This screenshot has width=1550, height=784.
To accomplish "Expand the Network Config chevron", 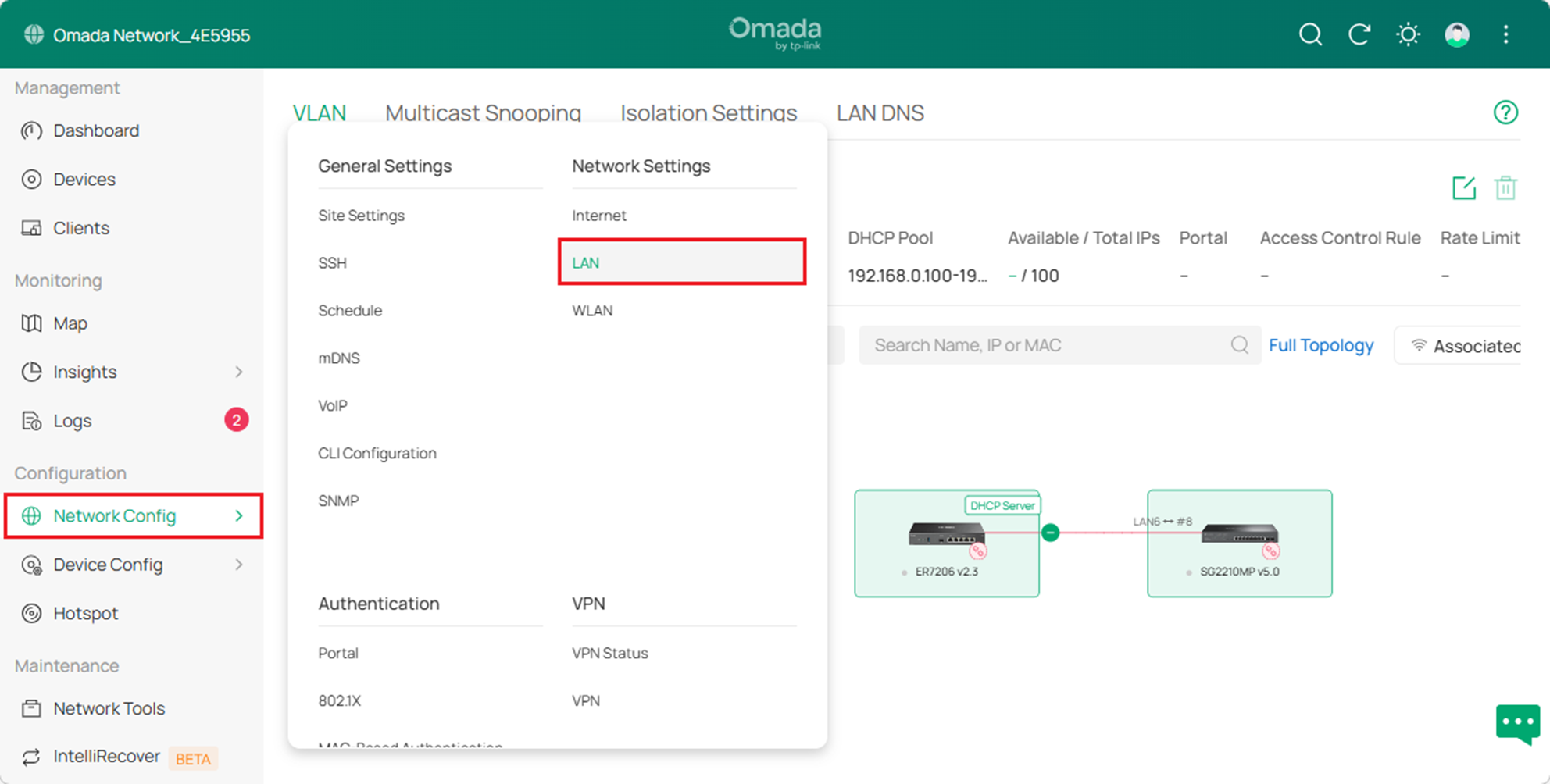I will 239,515.
